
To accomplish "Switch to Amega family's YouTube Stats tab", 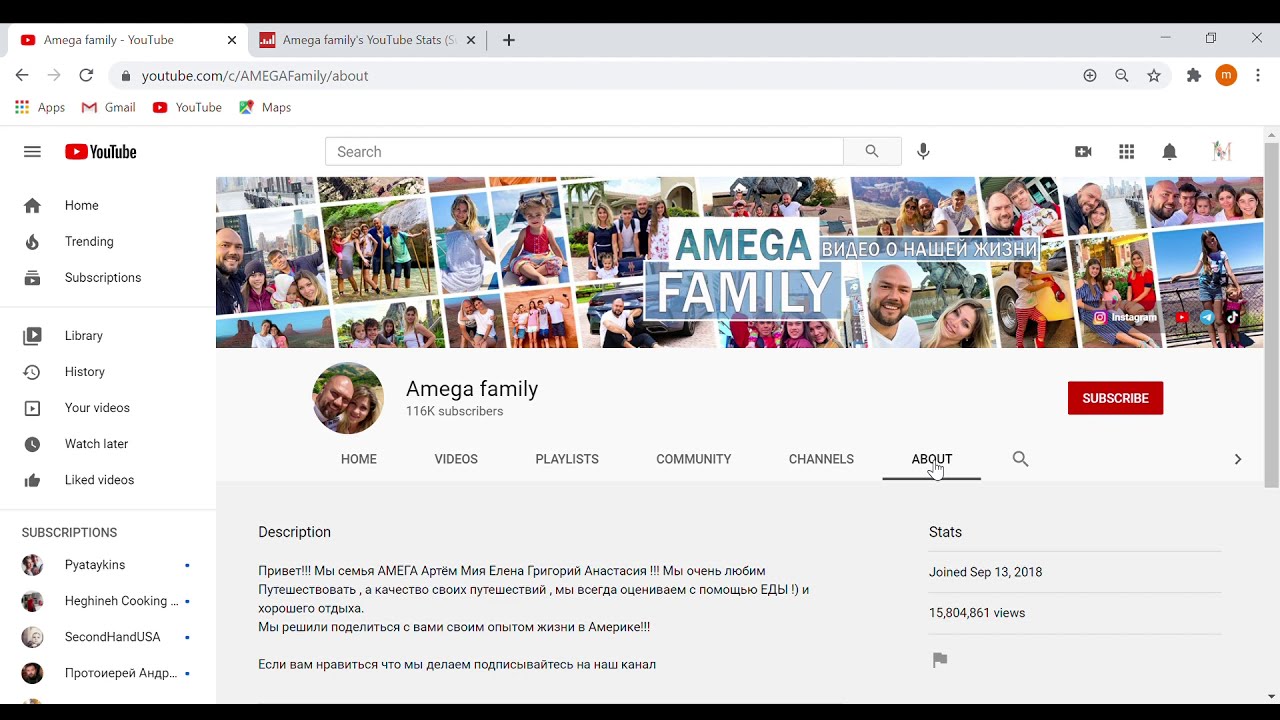I will [366, 40].
